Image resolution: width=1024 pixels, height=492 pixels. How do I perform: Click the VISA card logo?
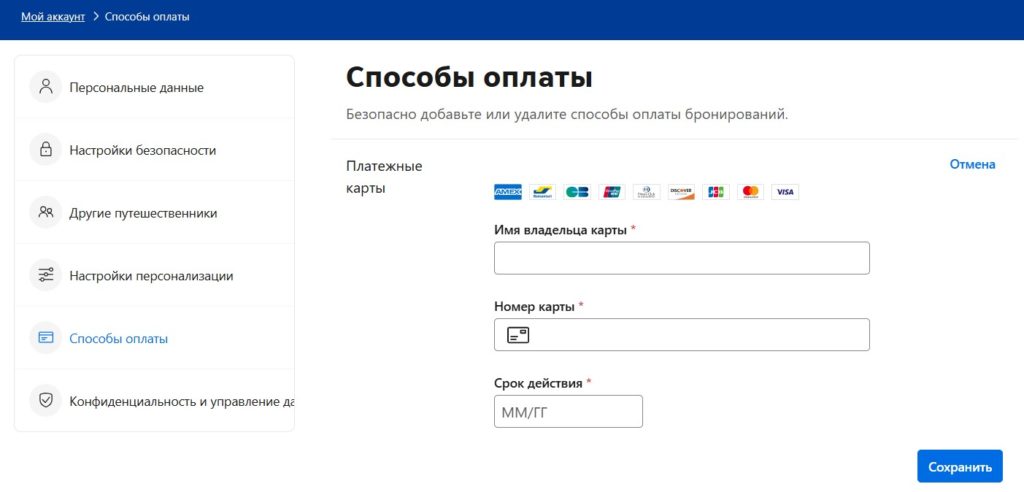(785, 191)
